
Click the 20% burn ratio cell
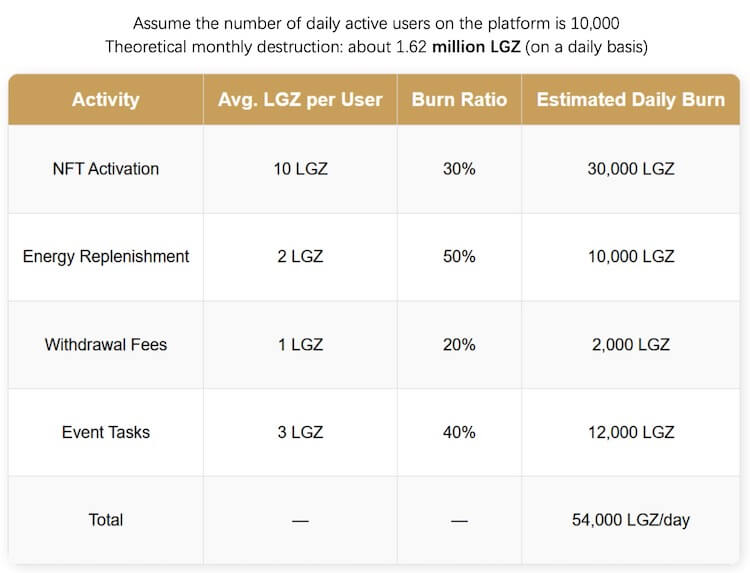pos(459,345)
